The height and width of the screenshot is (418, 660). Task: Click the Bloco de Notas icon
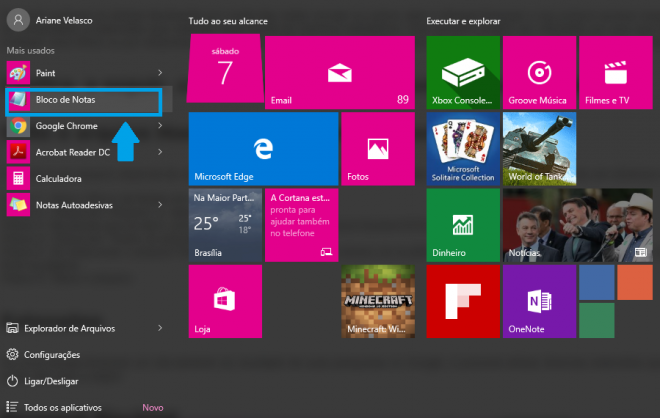point(18,100)
